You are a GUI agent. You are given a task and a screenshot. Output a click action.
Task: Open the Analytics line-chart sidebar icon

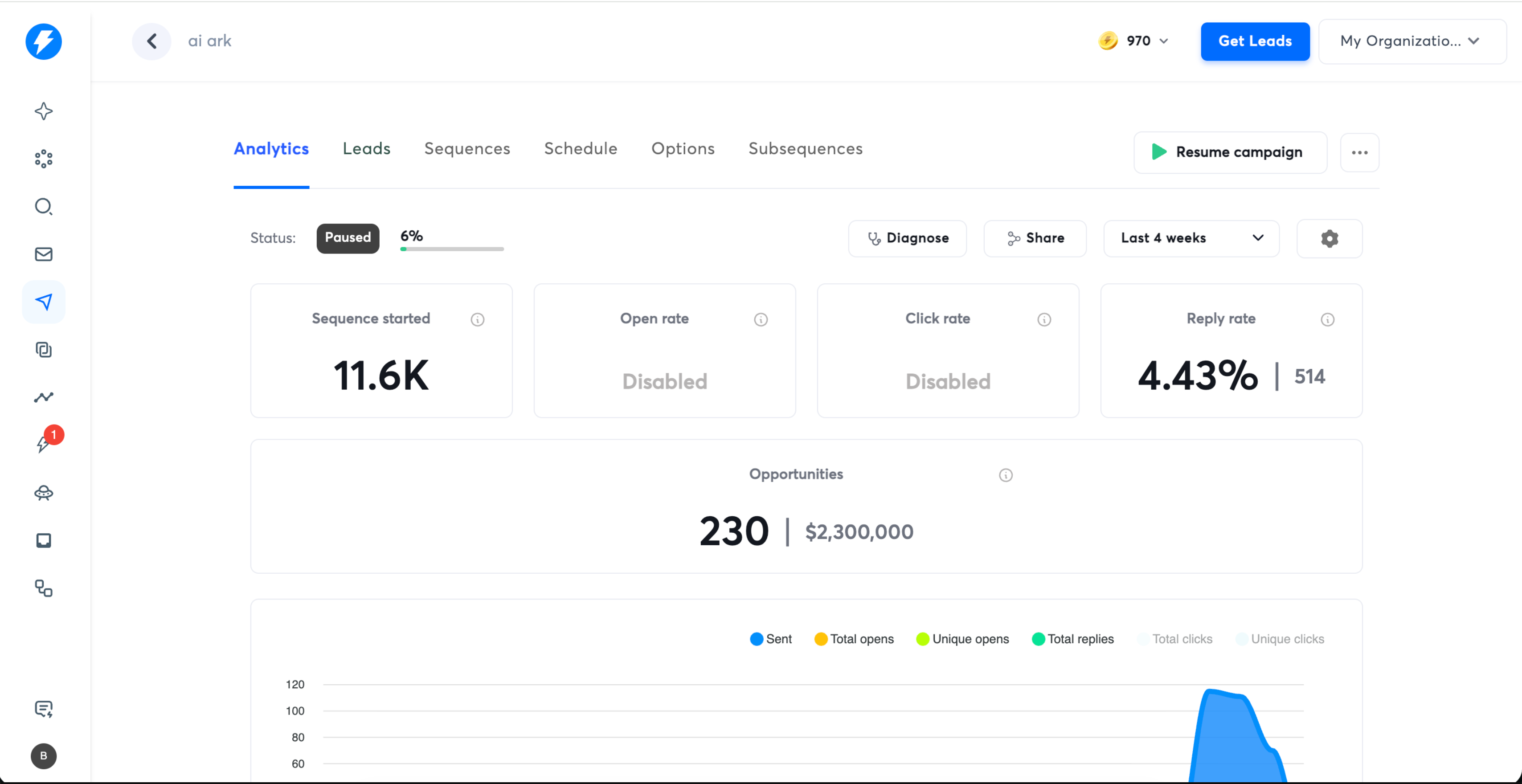pos(44,397)
